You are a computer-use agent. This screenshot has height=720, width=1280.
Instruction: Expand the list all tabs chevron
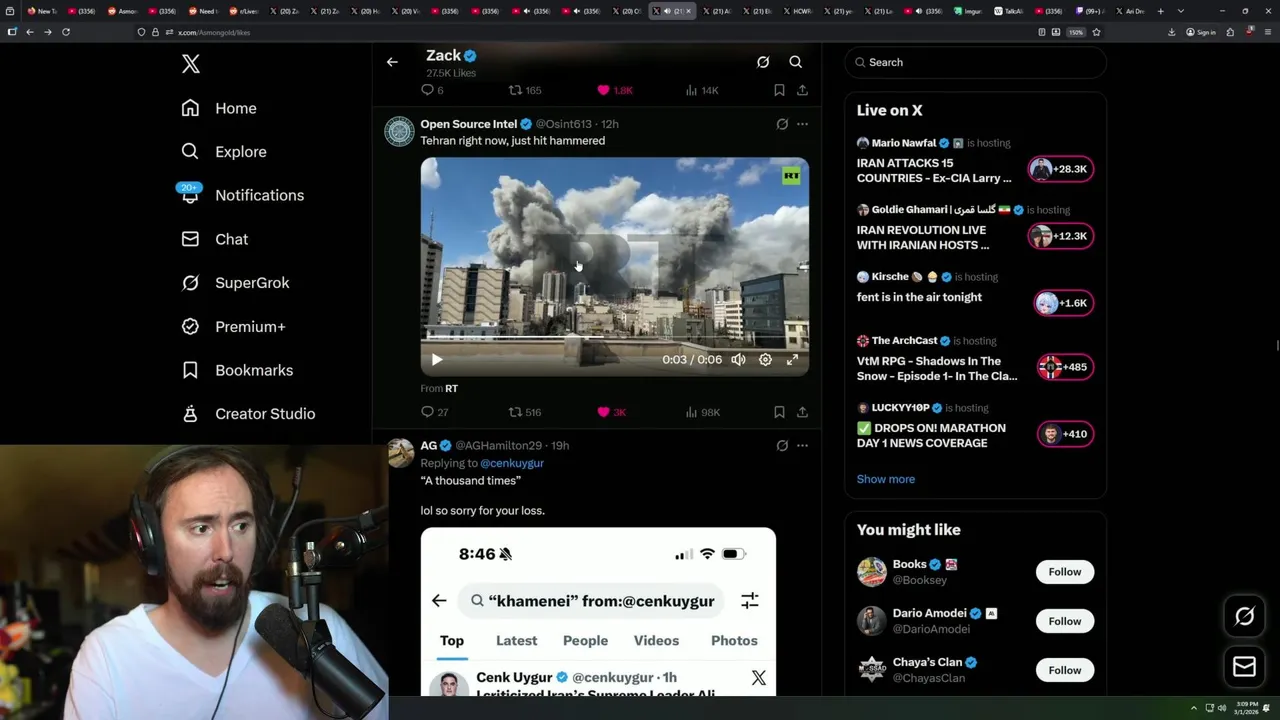[x=1181, y=11]
